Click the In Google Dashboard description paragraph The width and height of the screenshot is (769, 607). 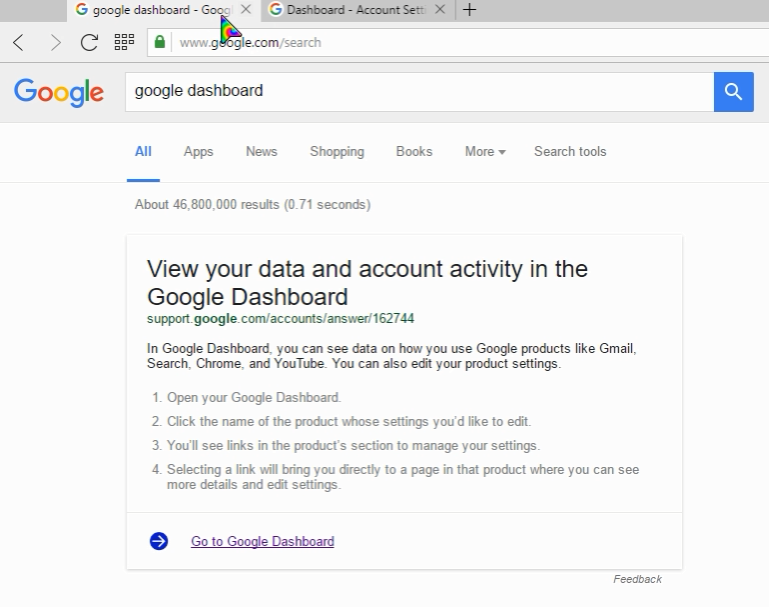[x=391, y=356]
